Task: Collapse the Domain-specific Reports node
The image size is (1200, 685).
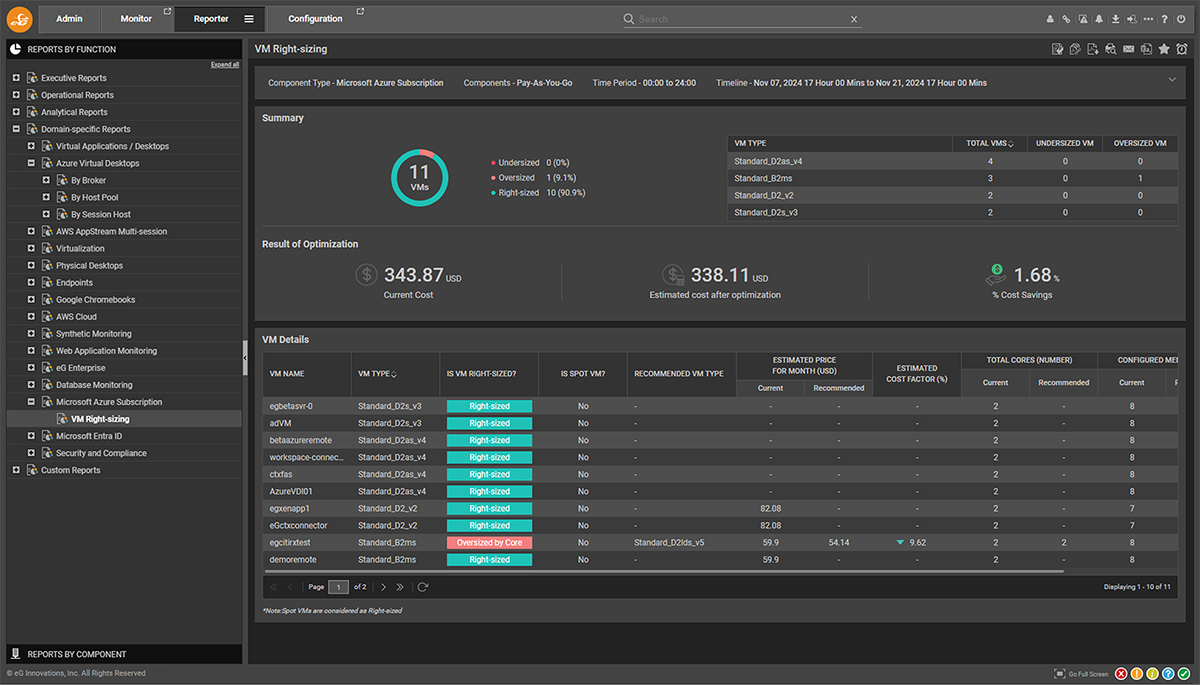Action: tap(16, 129)
